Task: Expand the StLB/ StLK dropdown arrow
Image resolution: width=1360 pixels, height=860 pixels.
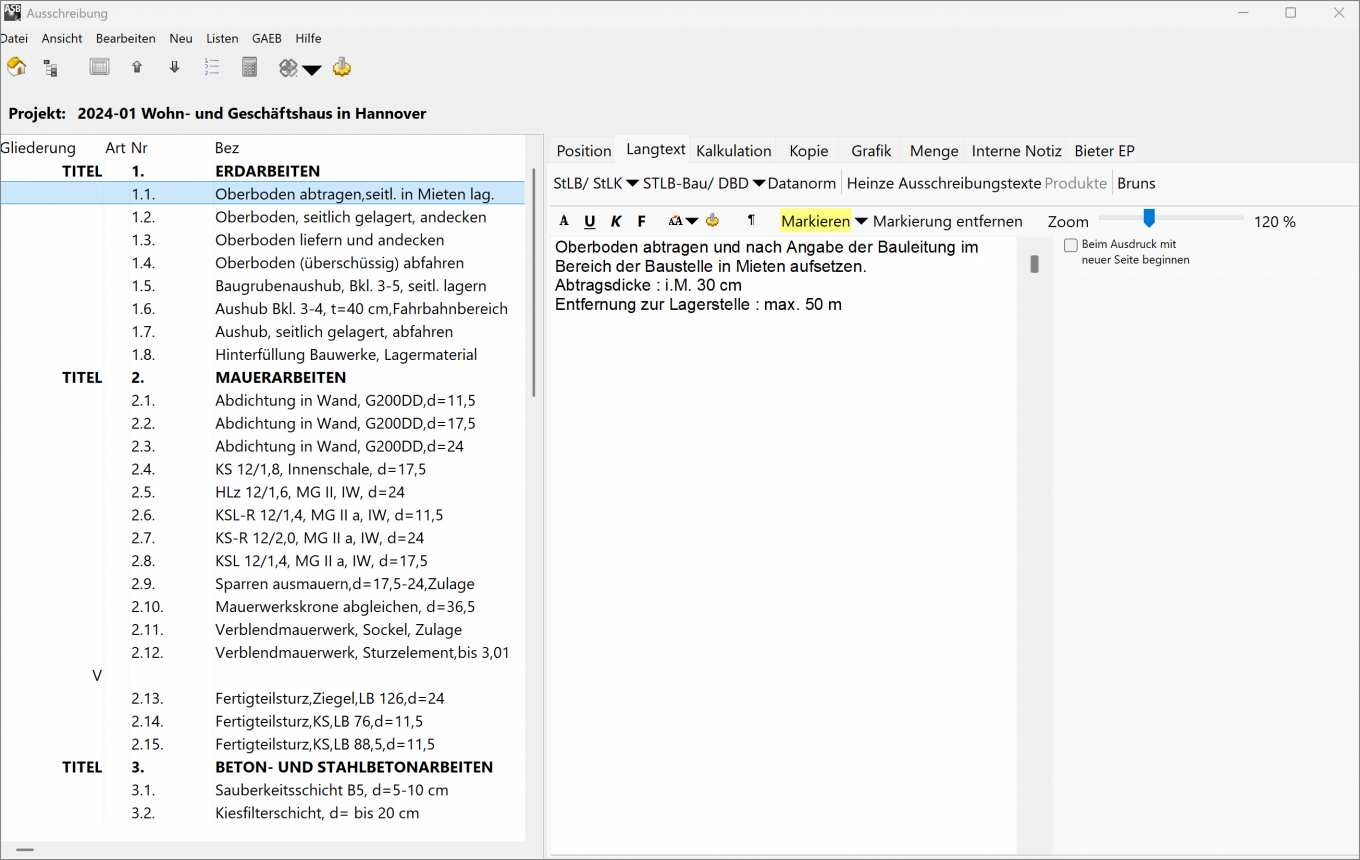Action: (632, 184)
